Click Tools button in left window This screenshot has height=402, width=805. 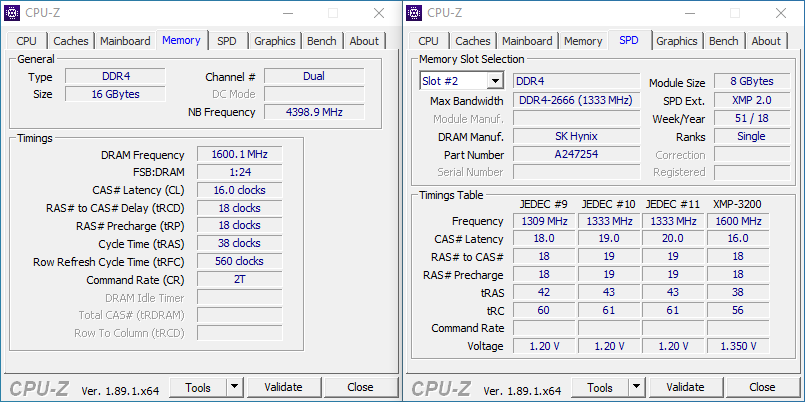click(198, 387)
